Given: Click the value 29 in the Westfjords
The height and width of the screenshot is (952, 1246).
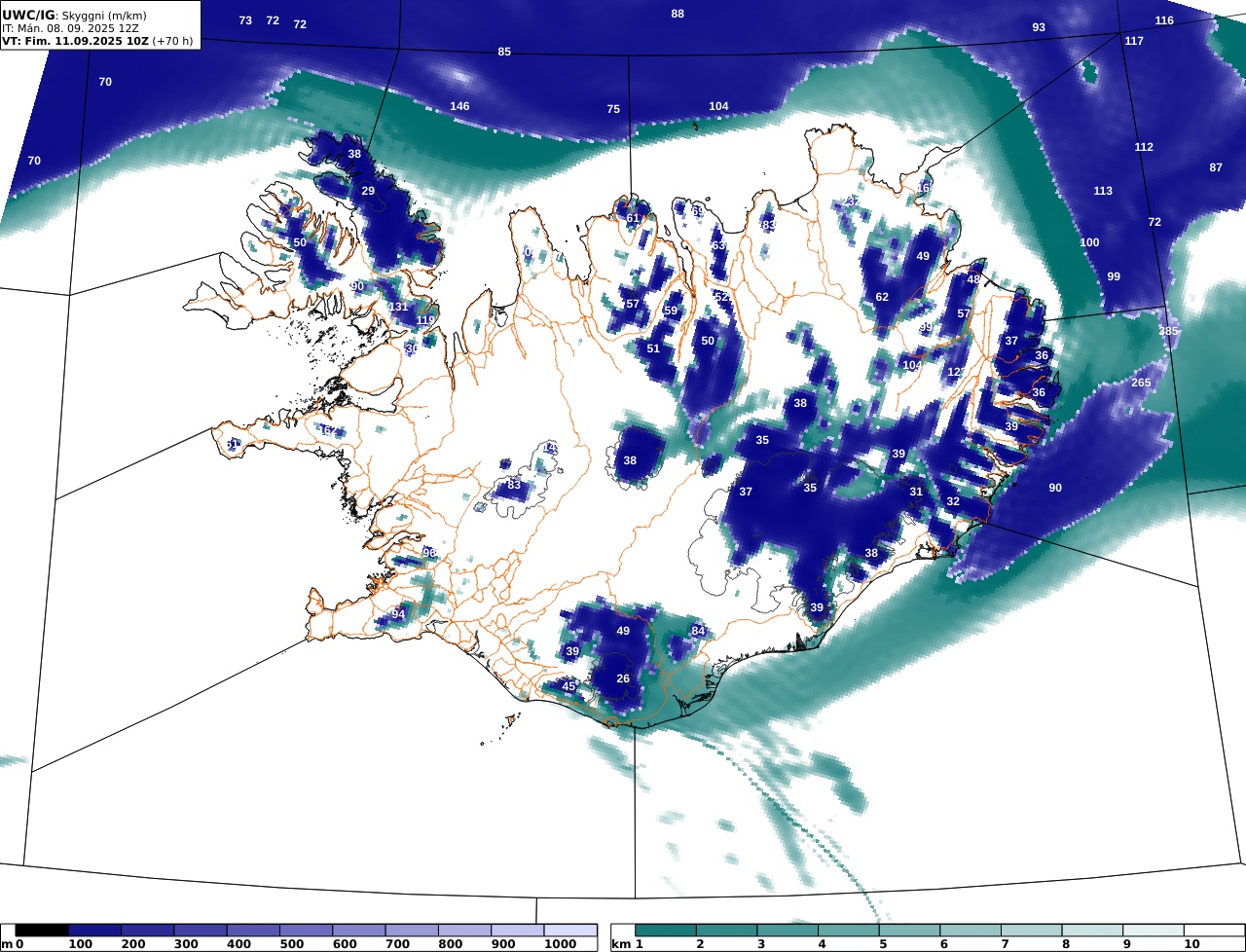Looking at the screenshot, I should click(x=368, y=191).
